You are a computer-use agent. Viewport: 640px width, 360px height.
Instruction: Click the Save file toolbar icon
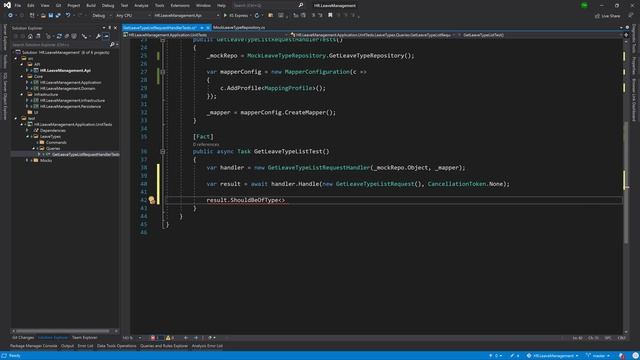[51, 16]
